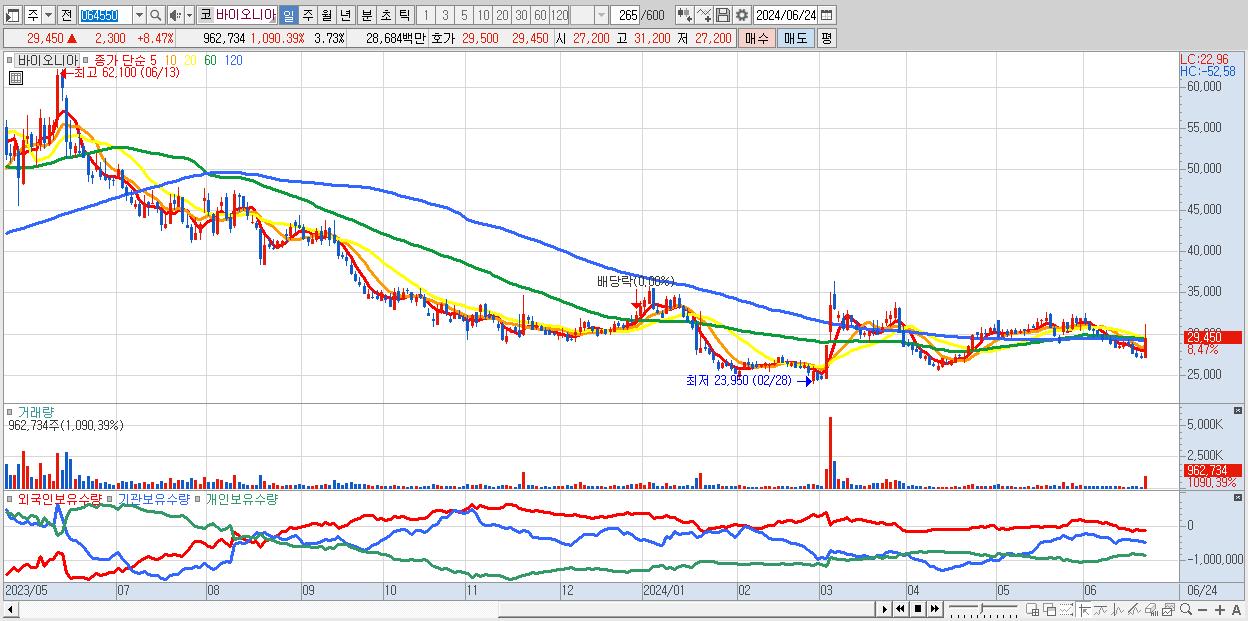Image resolution: width=1248 pixels, height=621 pixels.
Task: Switch to weekly 주 chart period
Action: click(x=308, y=16)
